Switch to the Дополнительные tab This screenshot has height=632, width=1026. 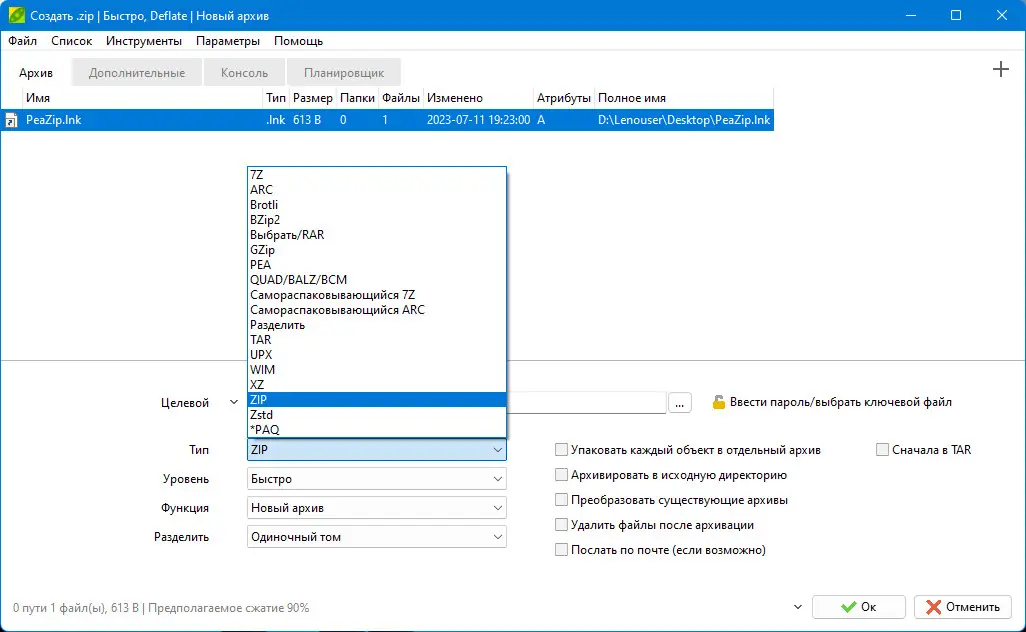tap(137, 73)
